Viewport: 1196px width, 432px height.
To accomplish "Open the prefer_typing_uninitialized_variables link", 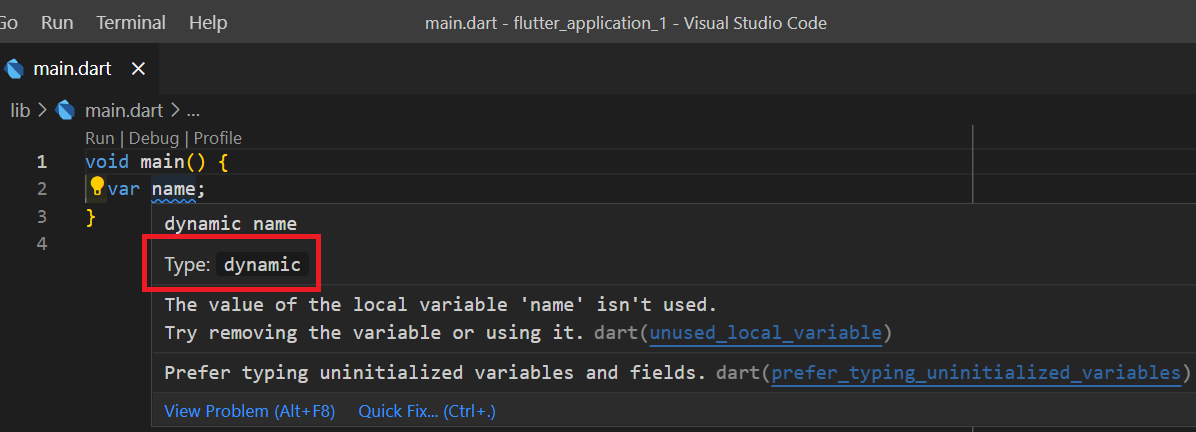I will [x=976, y=373].
